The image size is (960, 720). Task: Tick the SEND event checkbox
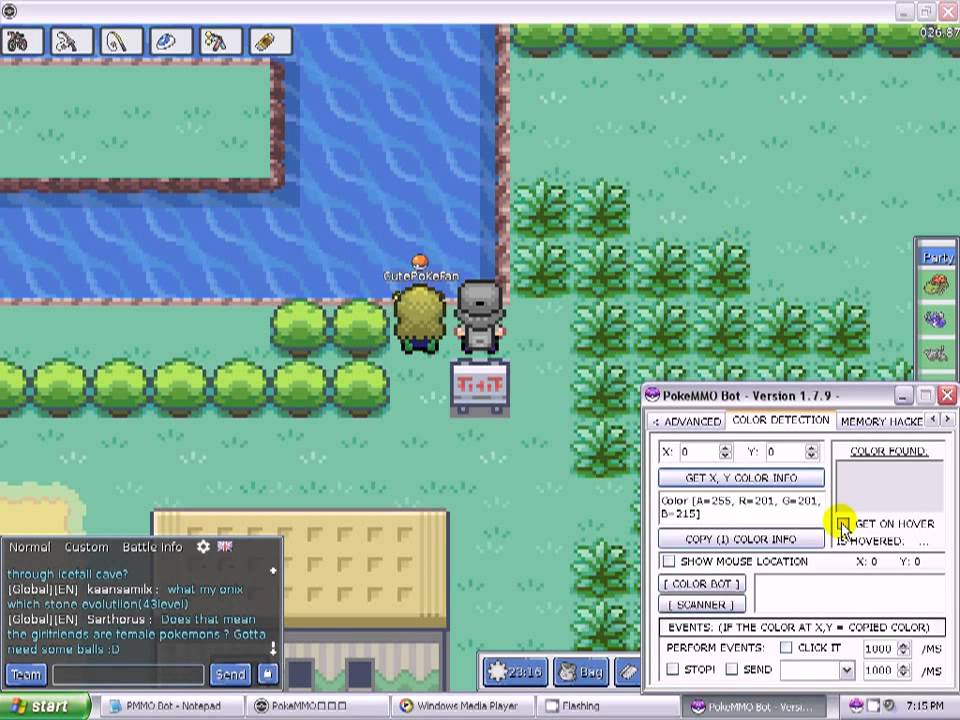732,669
